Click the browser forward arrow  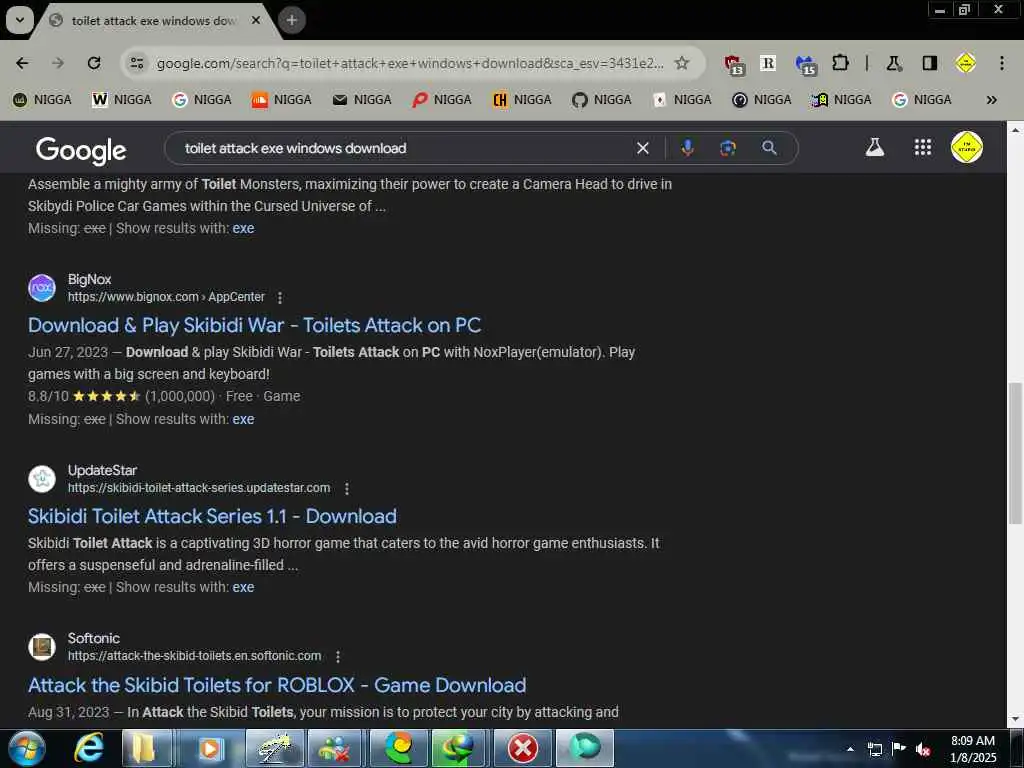point(58,63)
